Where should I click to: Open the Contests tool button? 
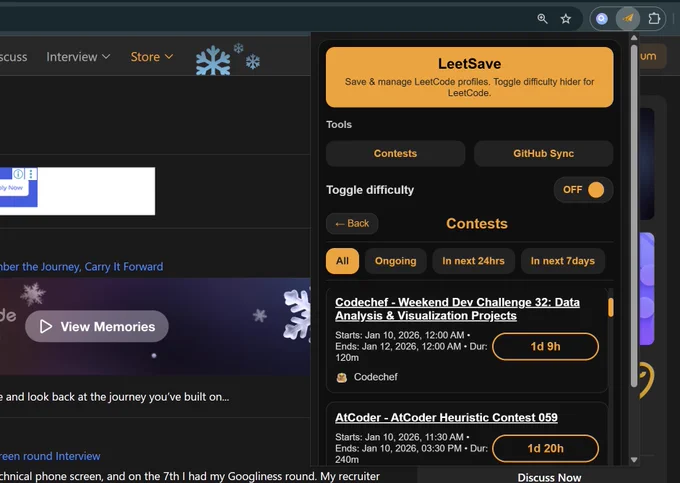tap(396, 153)
